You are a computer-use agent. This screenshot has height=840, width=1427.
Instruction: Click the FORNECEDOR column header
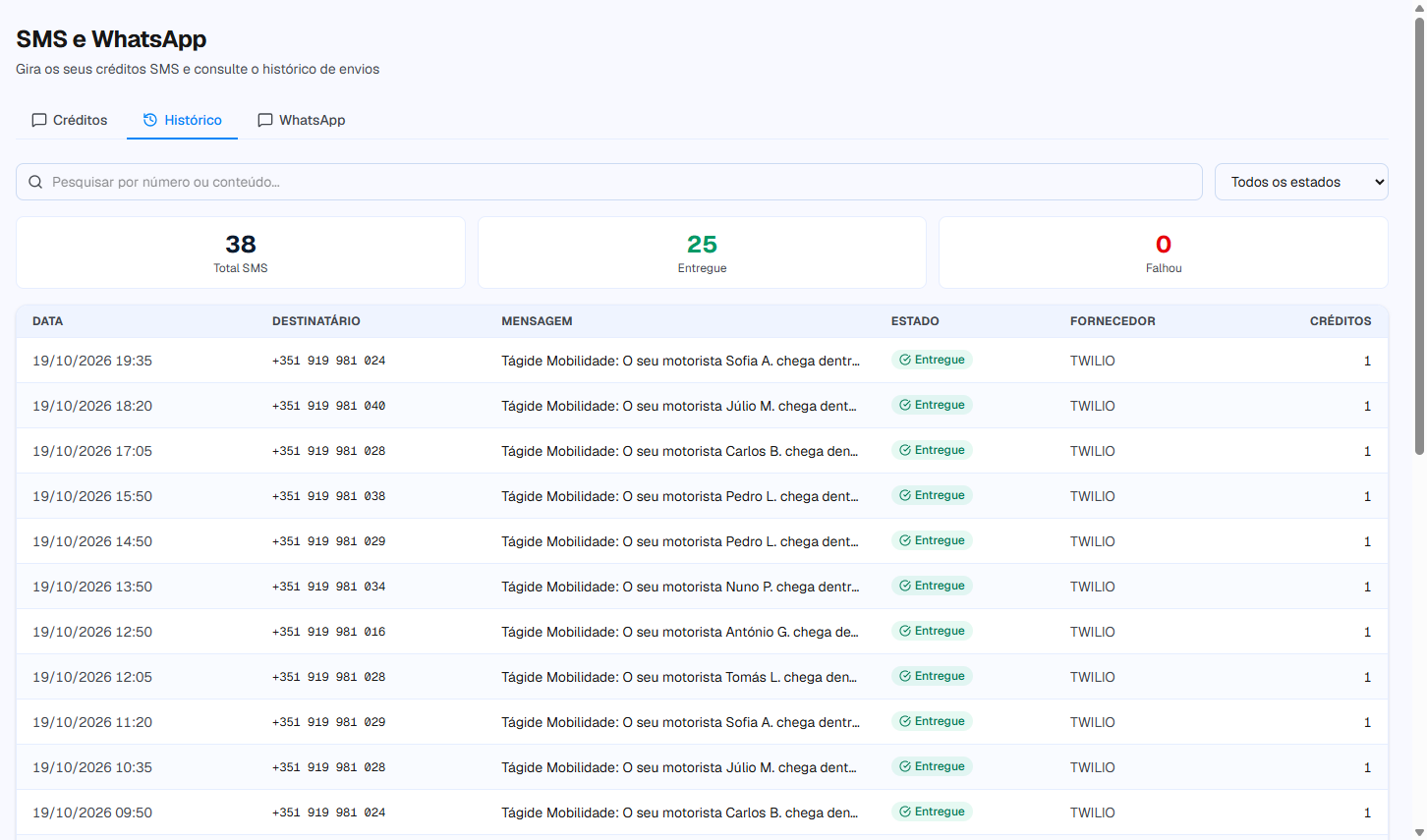[x=1113, y=321]
